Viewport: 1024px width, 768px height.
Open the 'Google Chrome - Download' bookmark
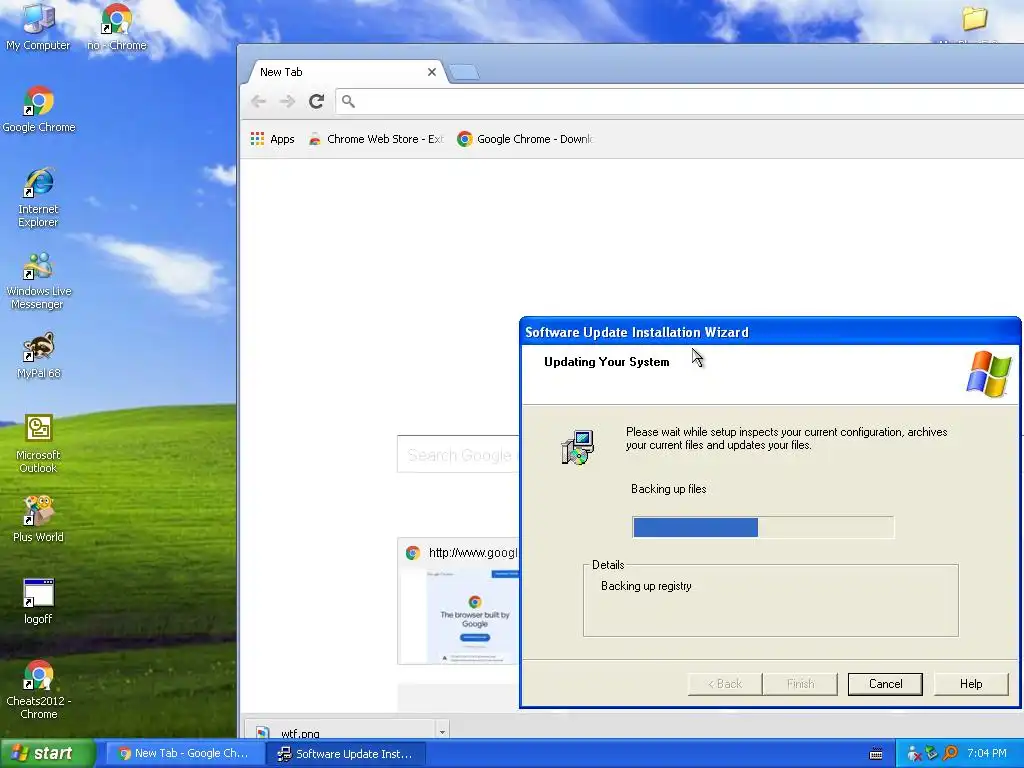pyautogui.click(x=525, y=138)
